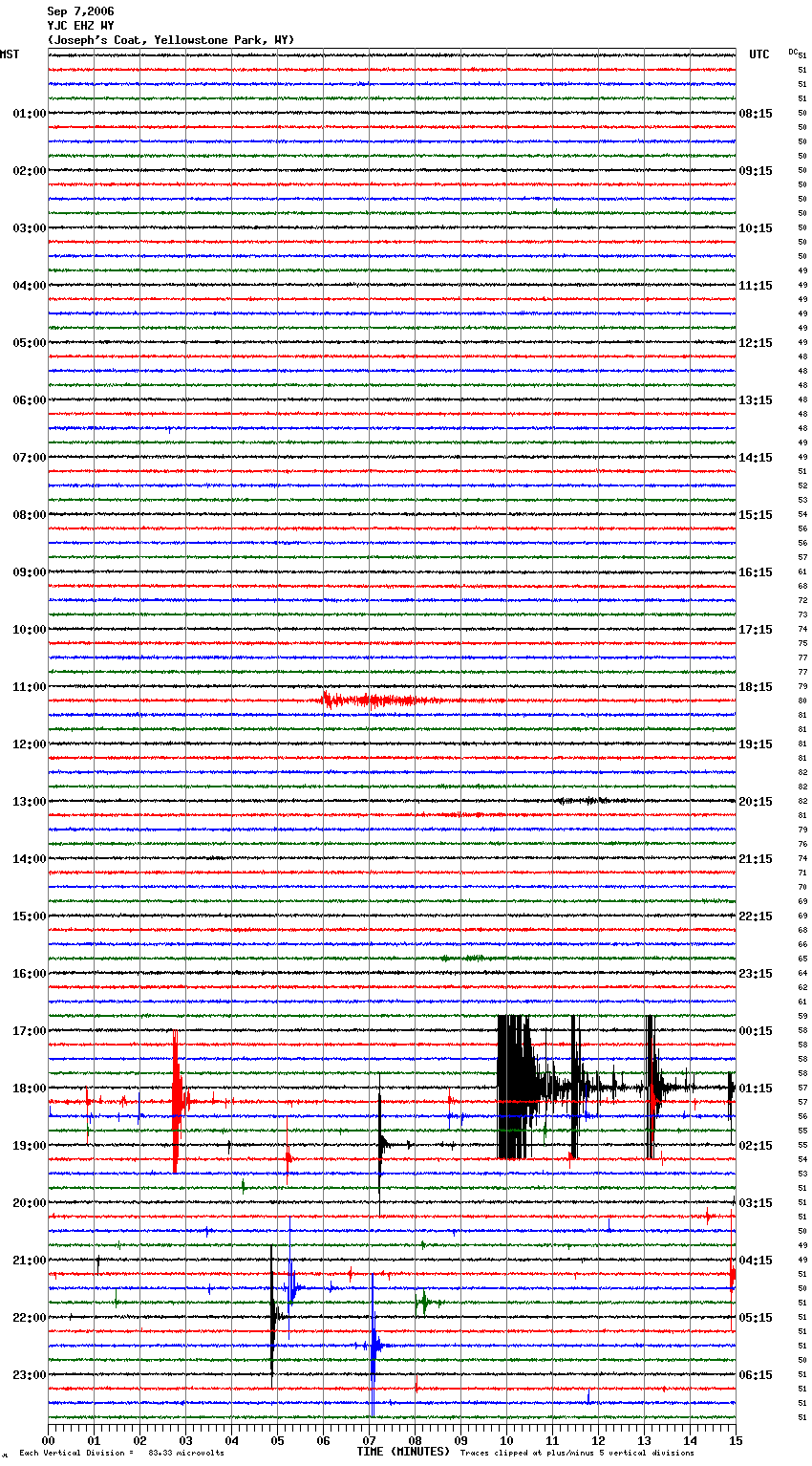Image resolution: width=812 pixels, height=1466 pixels.
Task: Click the DC column header
Action: [x=793, y=52]
